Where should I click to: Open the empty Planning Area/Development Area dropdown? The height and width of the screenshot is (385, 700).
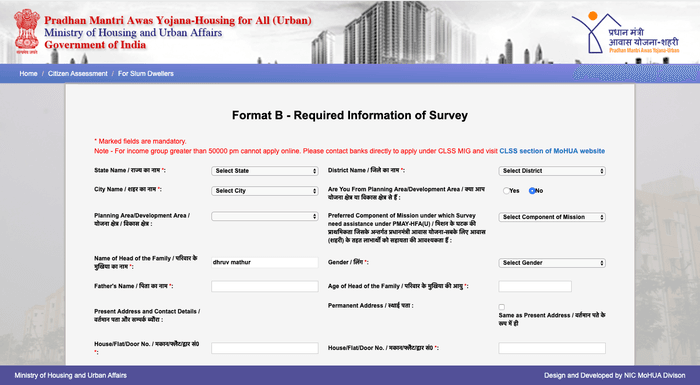pyautogui.click(x=265, y=216)
